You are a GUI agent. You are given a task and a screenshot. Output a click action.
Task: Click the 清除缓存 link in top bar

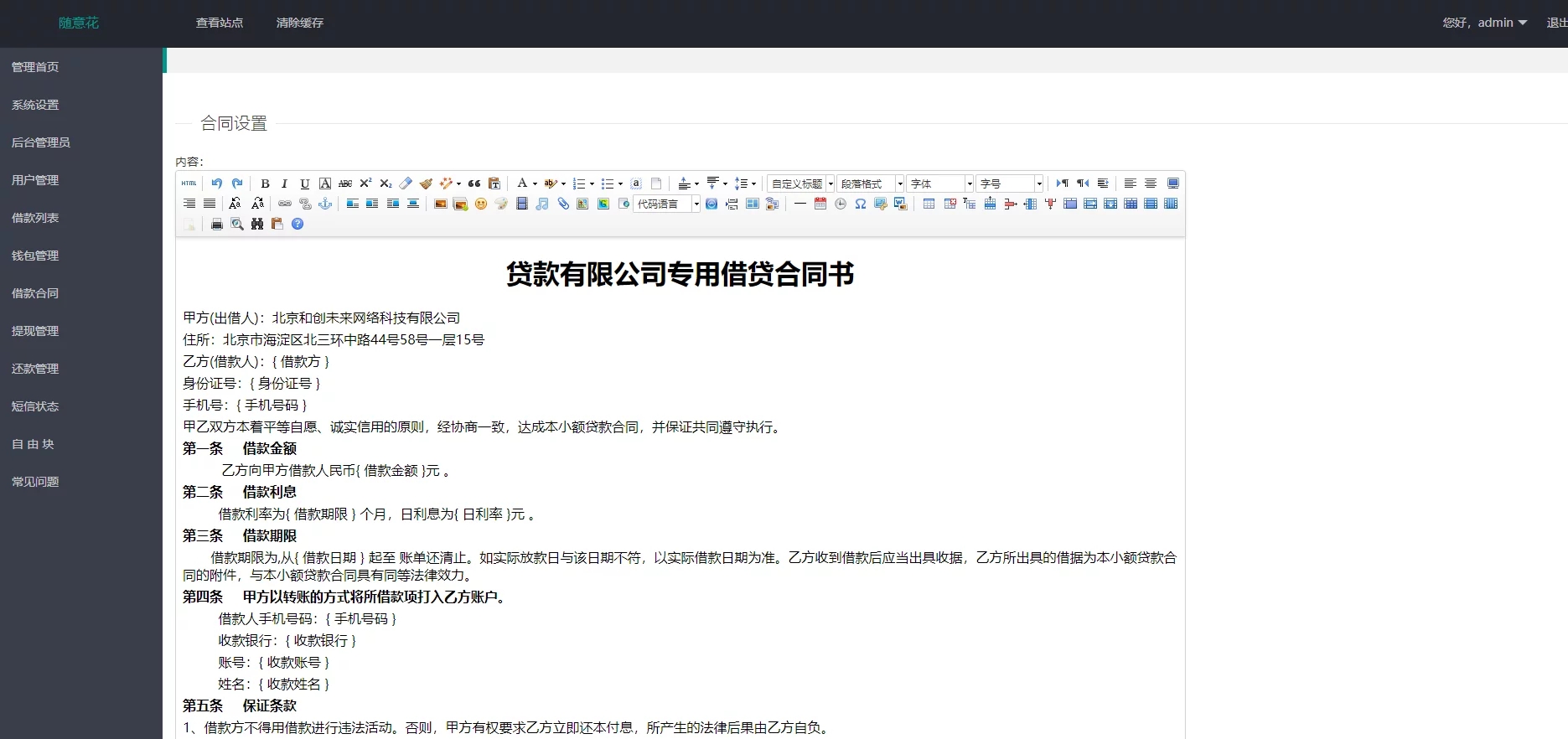pyautogui.click(x=300, y=23)
